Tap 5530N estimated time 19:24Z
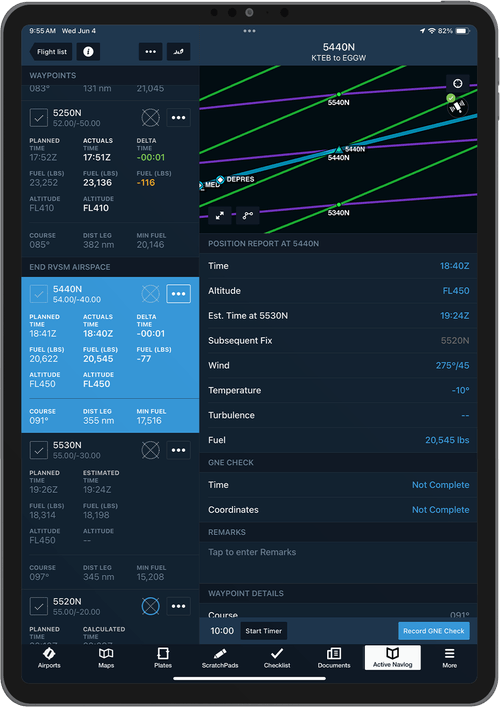 (97, 490)
